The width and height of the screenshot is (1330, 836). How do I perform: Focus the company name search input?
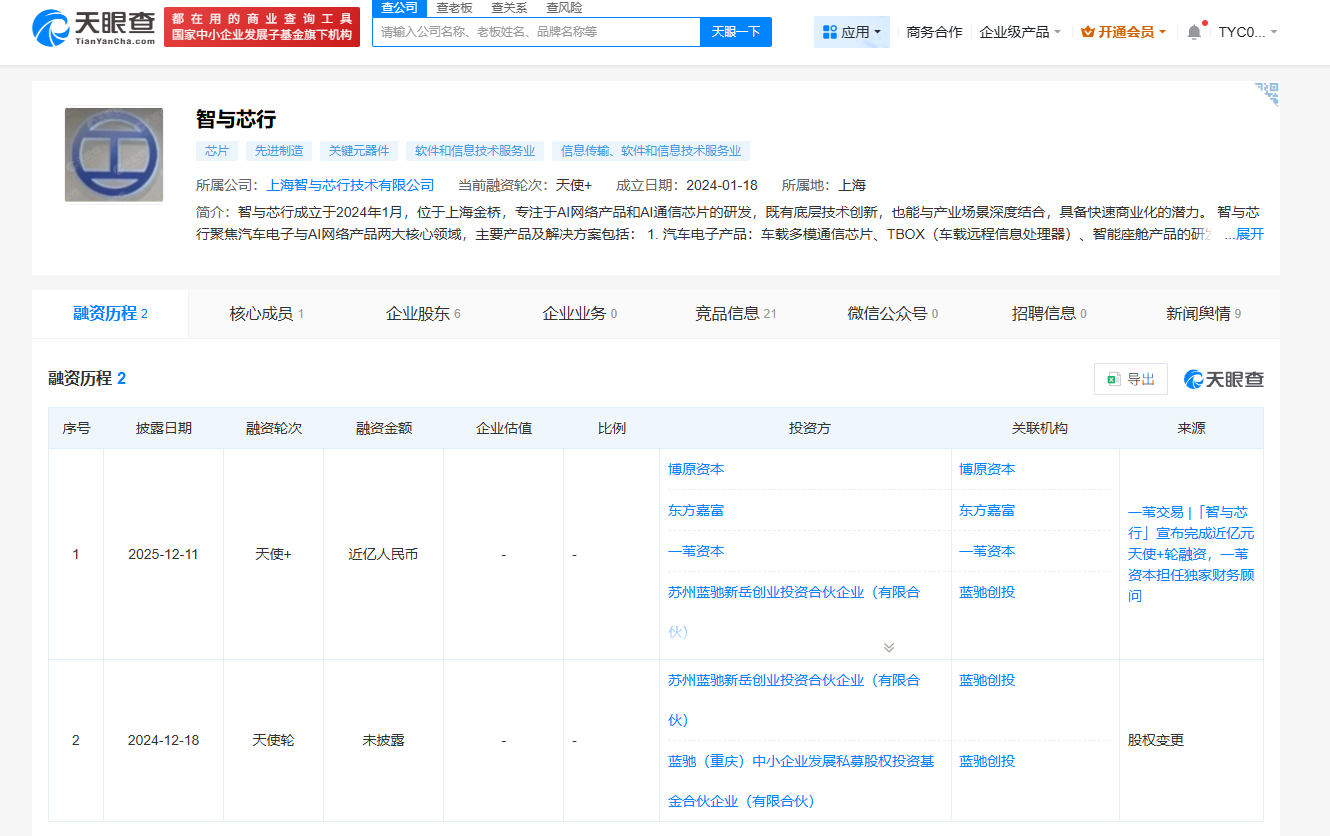[536, 32]
